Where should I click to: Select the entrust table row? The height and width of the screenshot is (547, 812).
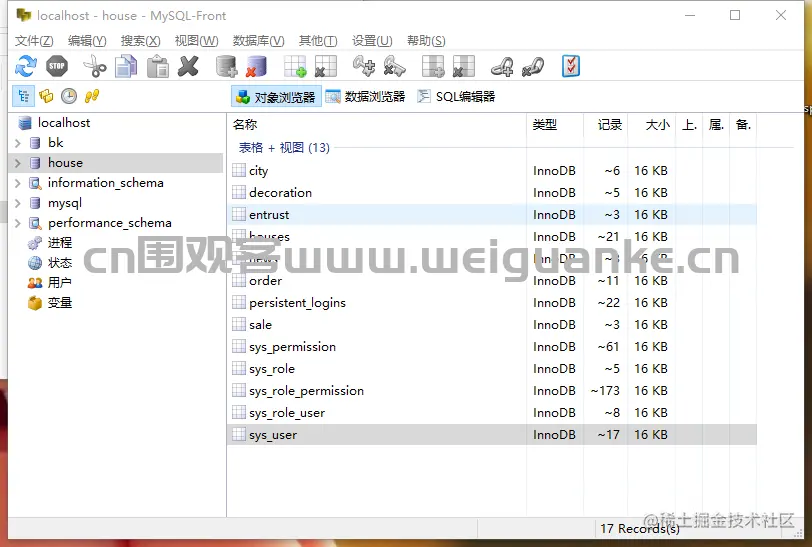pos(492,215)
